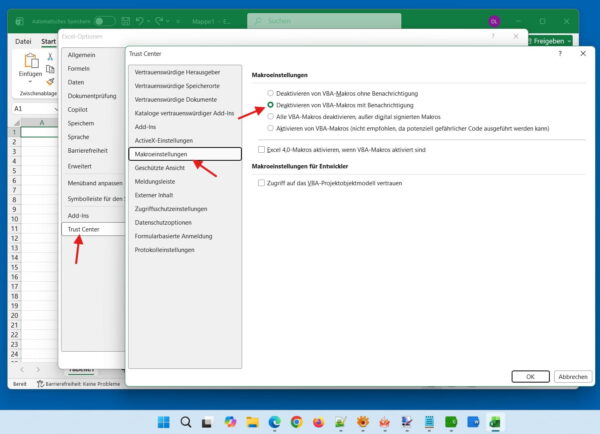Click the Excel icon on taskbar
600x434 pixels.
(495, 422)
